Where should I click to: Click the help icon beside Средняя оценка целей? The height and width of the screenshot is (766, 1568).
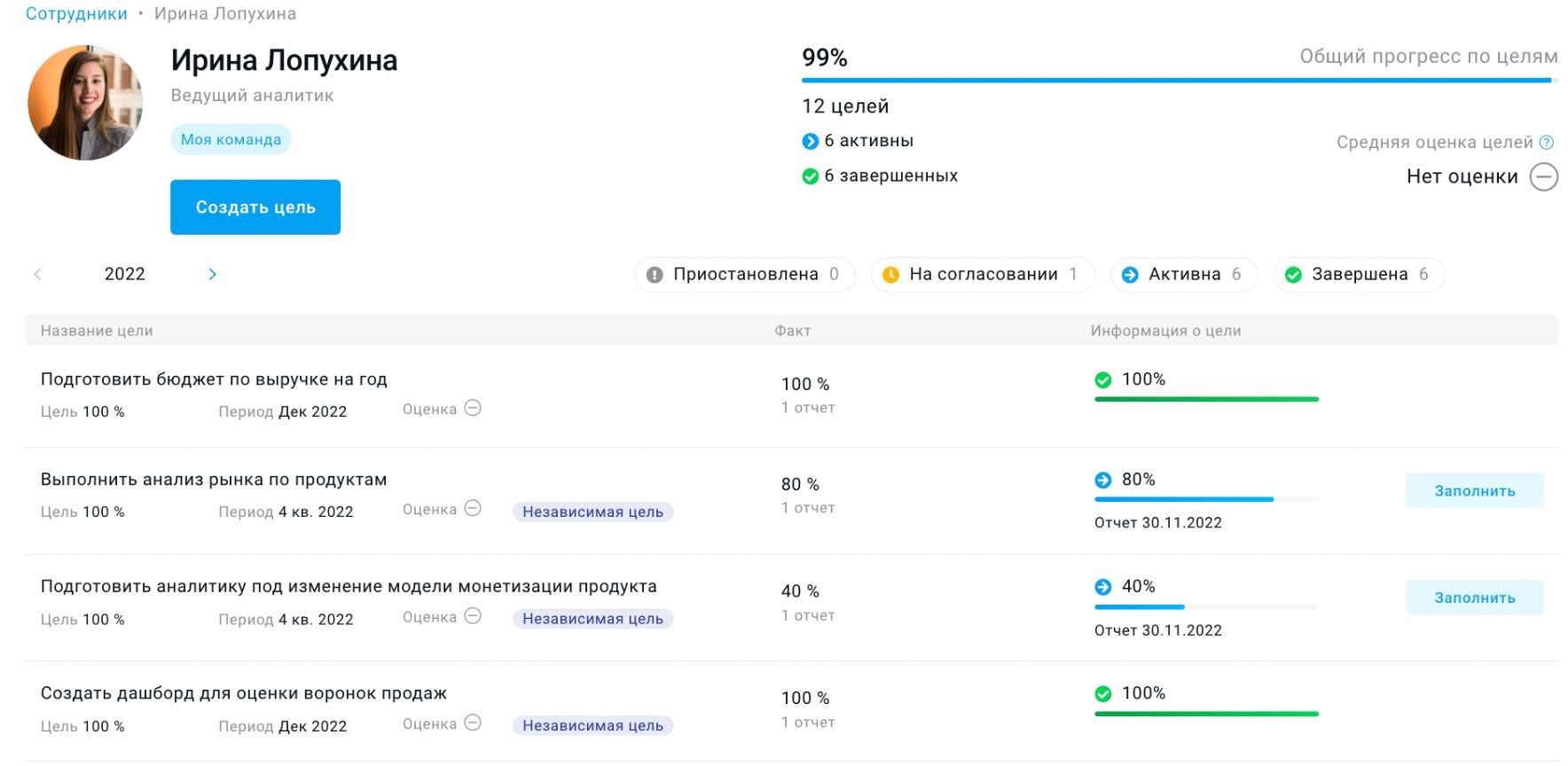[x=1547, y=142]
